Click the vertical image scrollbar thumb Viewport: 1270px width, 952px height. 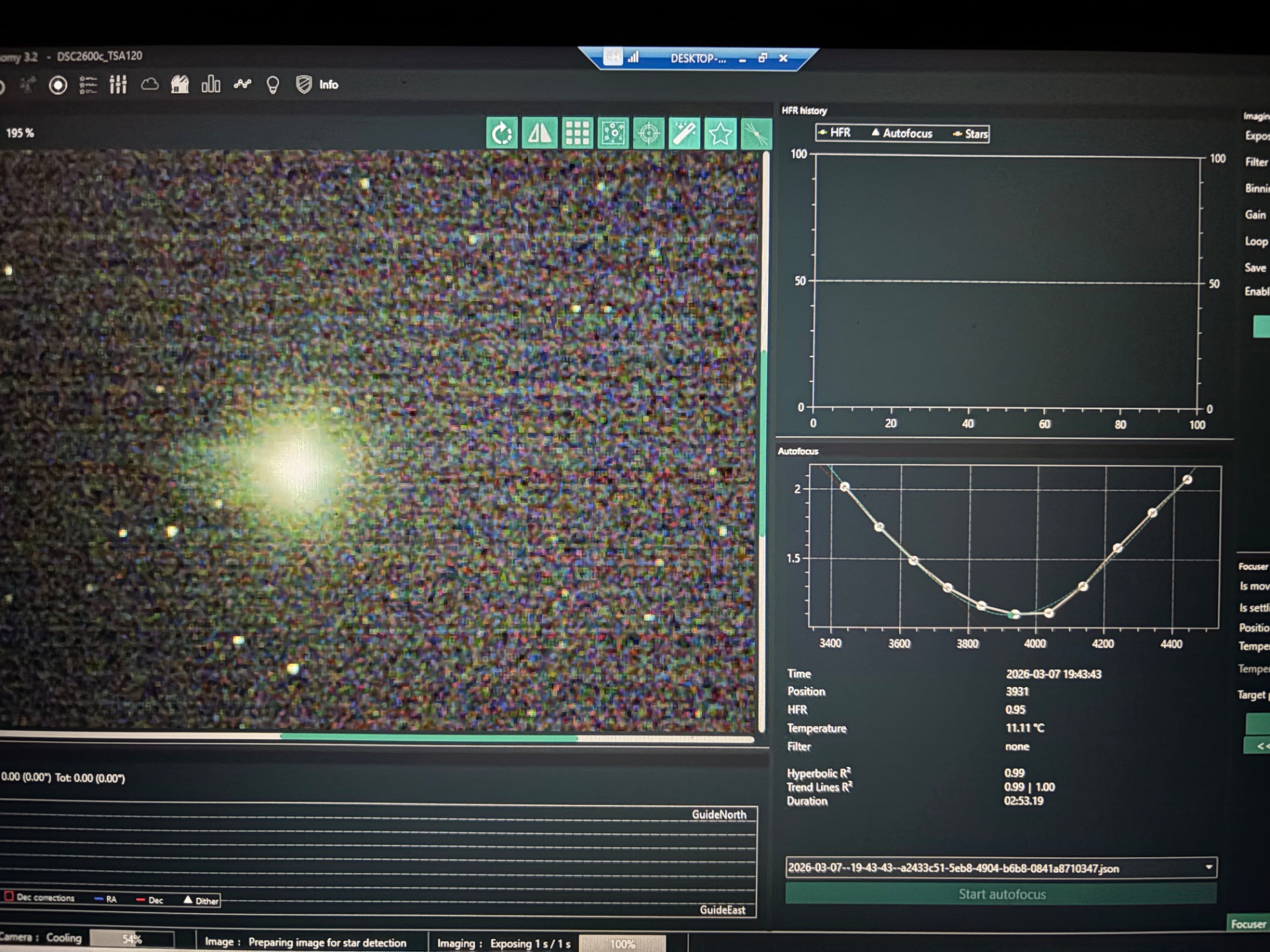click(x=763, y=443)
